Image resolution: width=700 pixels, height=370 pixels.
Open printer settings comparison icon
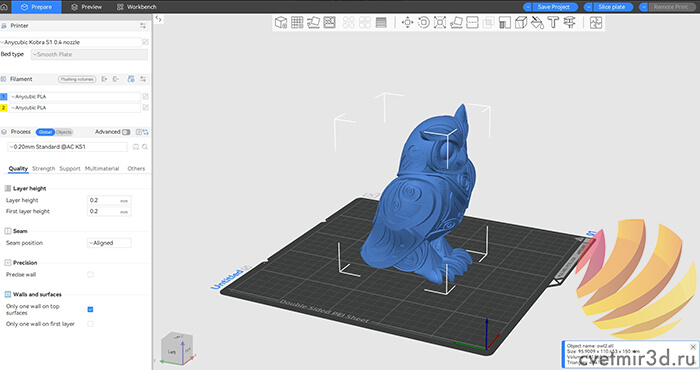pos(143,26)
